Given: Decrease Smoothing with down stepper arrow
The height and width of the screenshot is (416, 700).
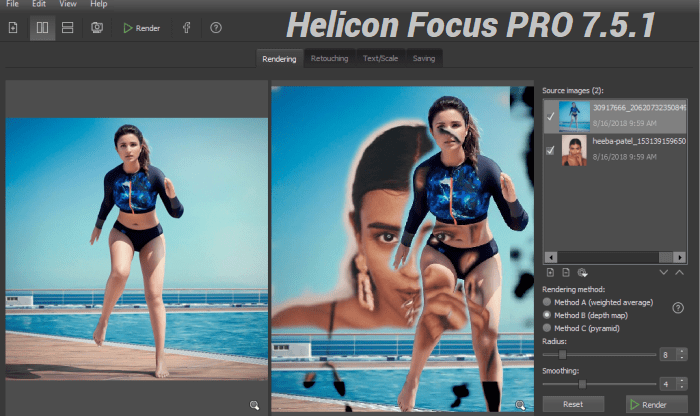Looking at the screenshot, I should (682, 387).
